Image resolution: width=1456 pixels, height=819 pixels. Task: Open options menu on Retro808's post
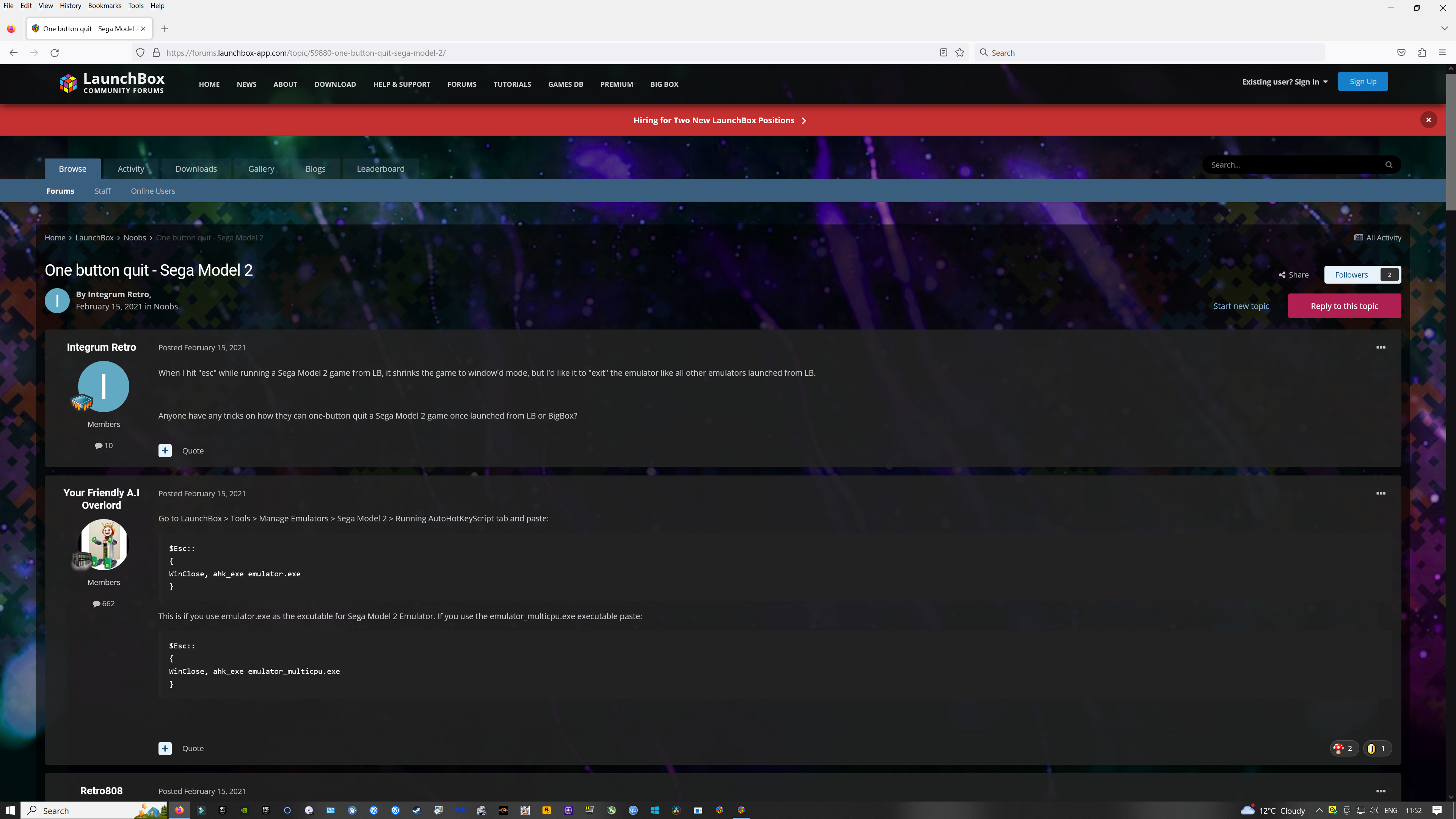click(1381, 791)
